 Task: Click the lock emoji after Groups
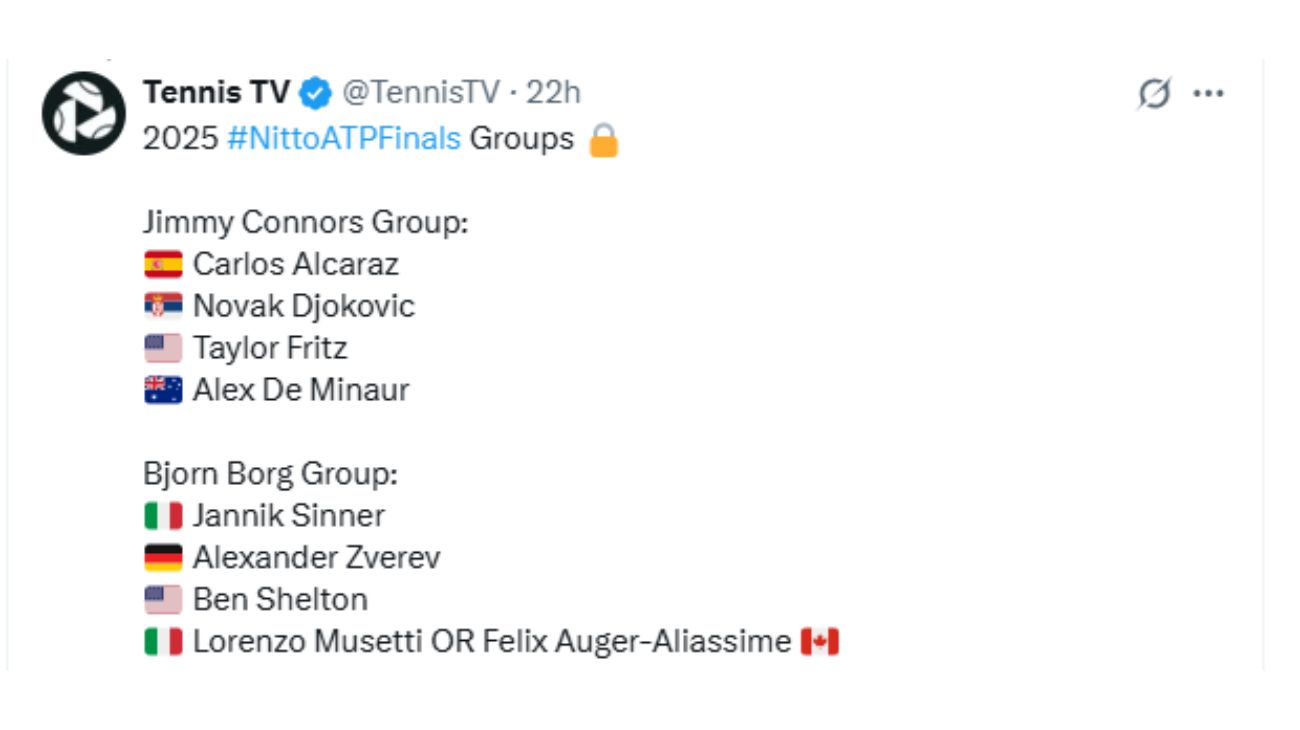[604, 140]
